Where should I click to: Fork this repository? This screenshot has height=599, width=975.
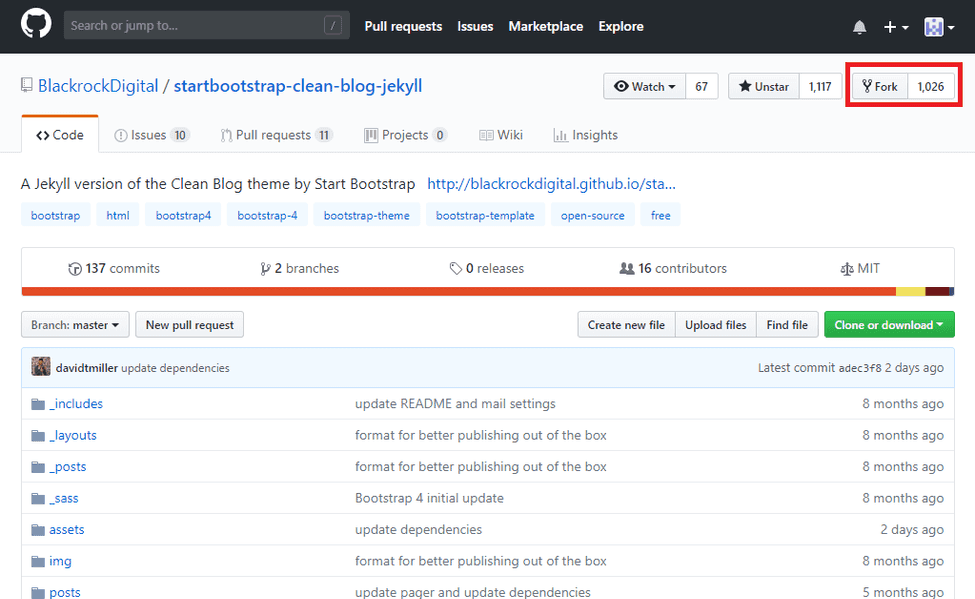[x=879, y=87]
